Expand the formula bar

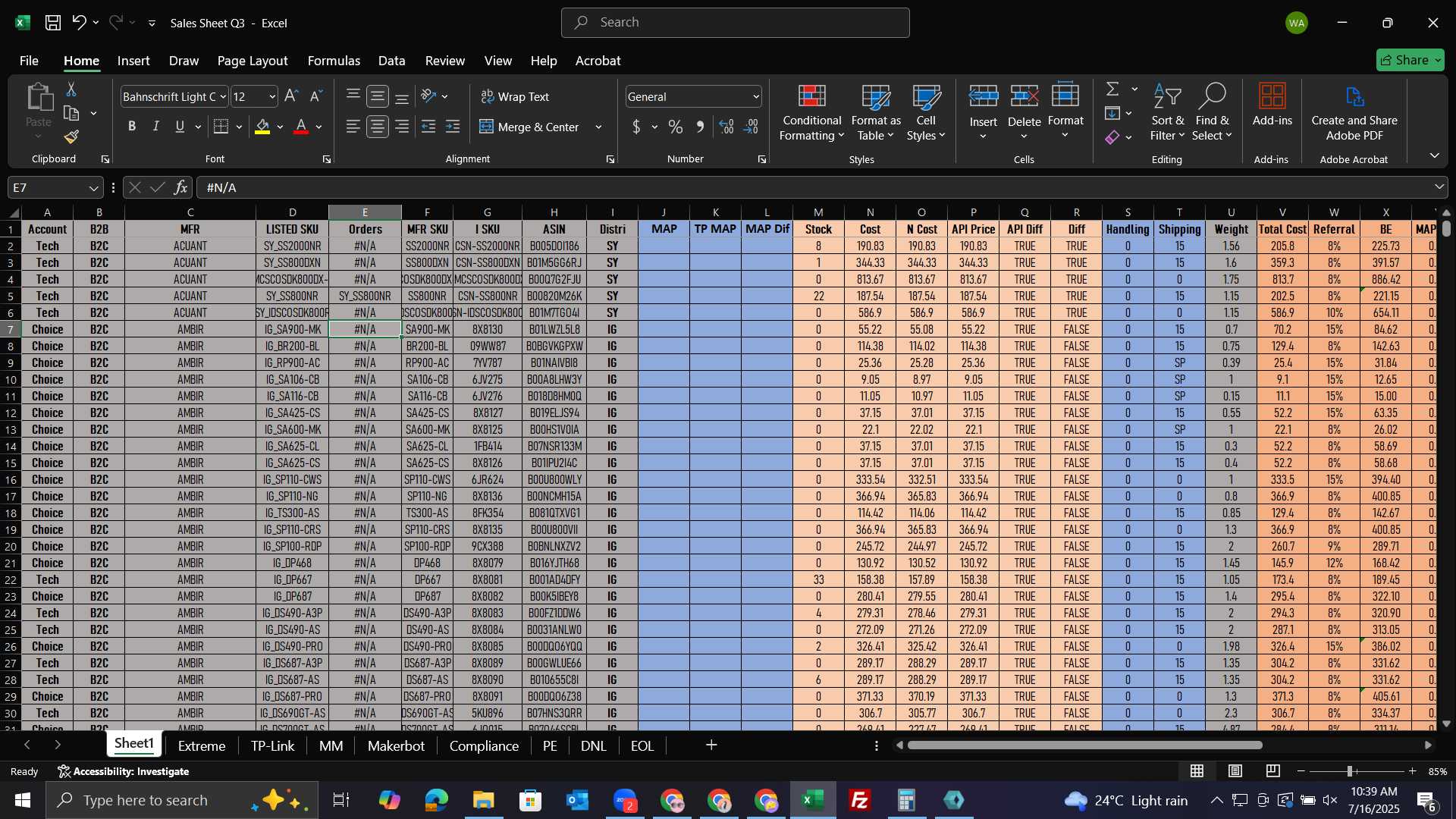coord(1439,187)
